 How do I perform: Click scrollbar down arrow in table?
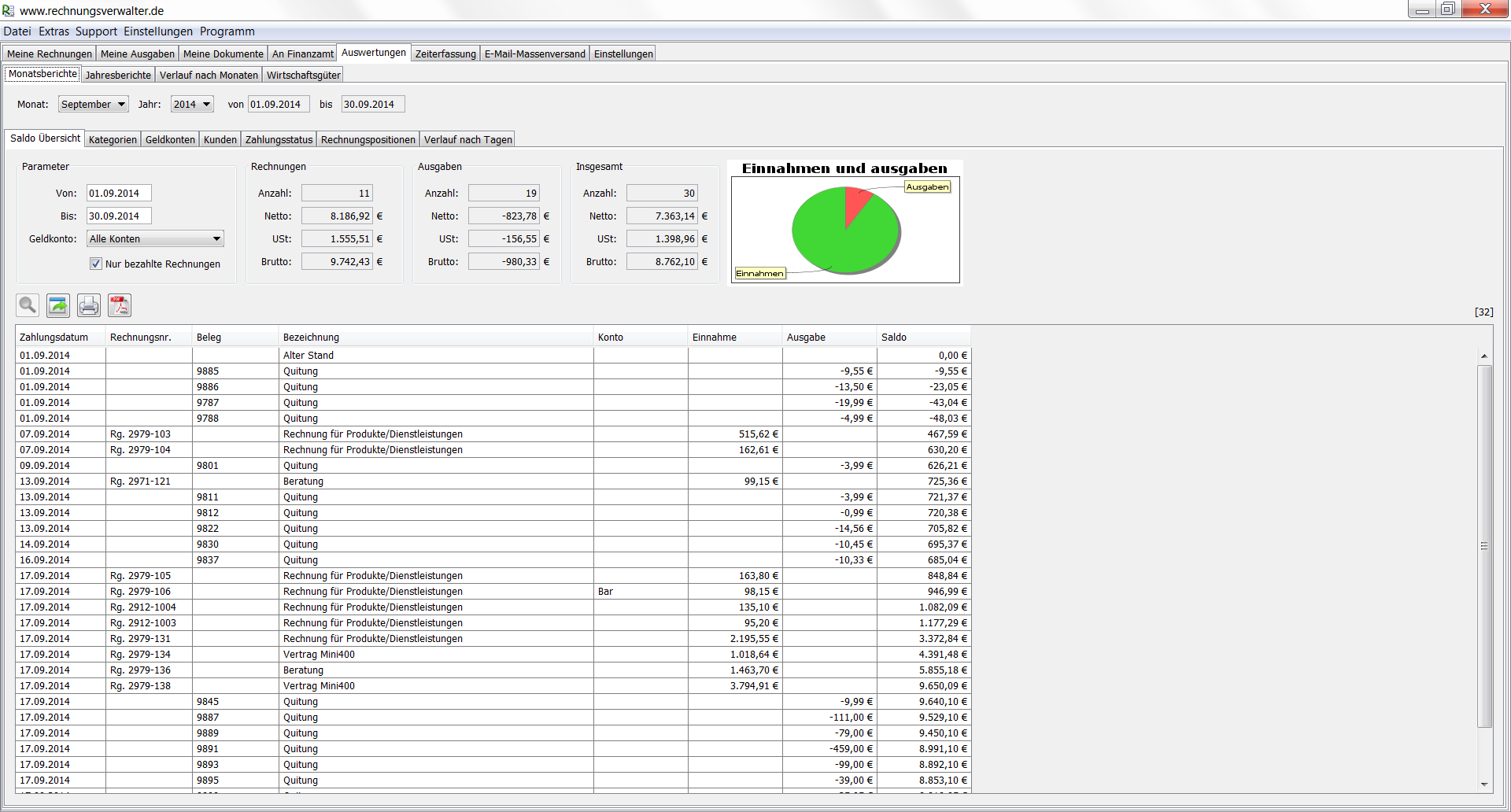(x=1484, y=784)
